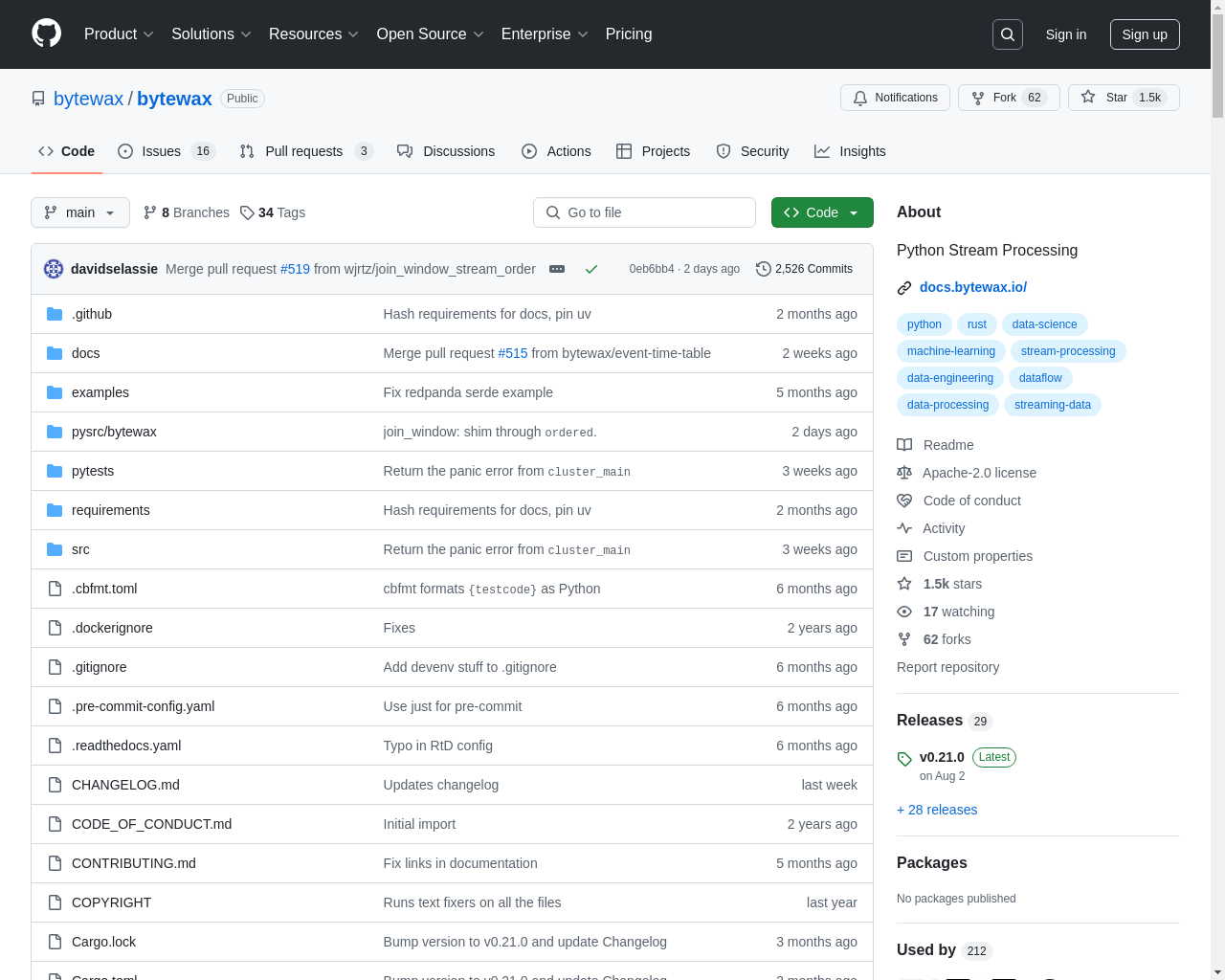1225x980 pixels.
Task: Expand the commit message ellipsis button
Action: tap(557, 269)
